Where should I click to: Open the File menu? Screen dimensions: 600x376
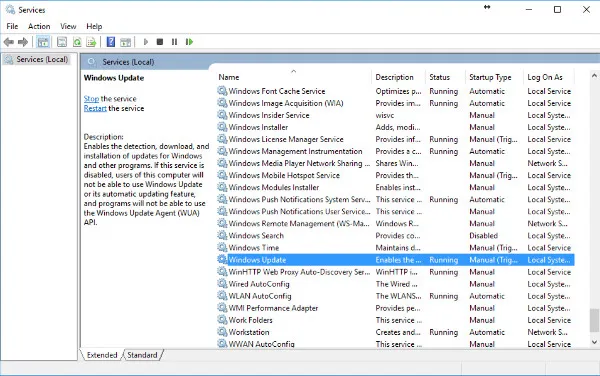click(12, 26)
